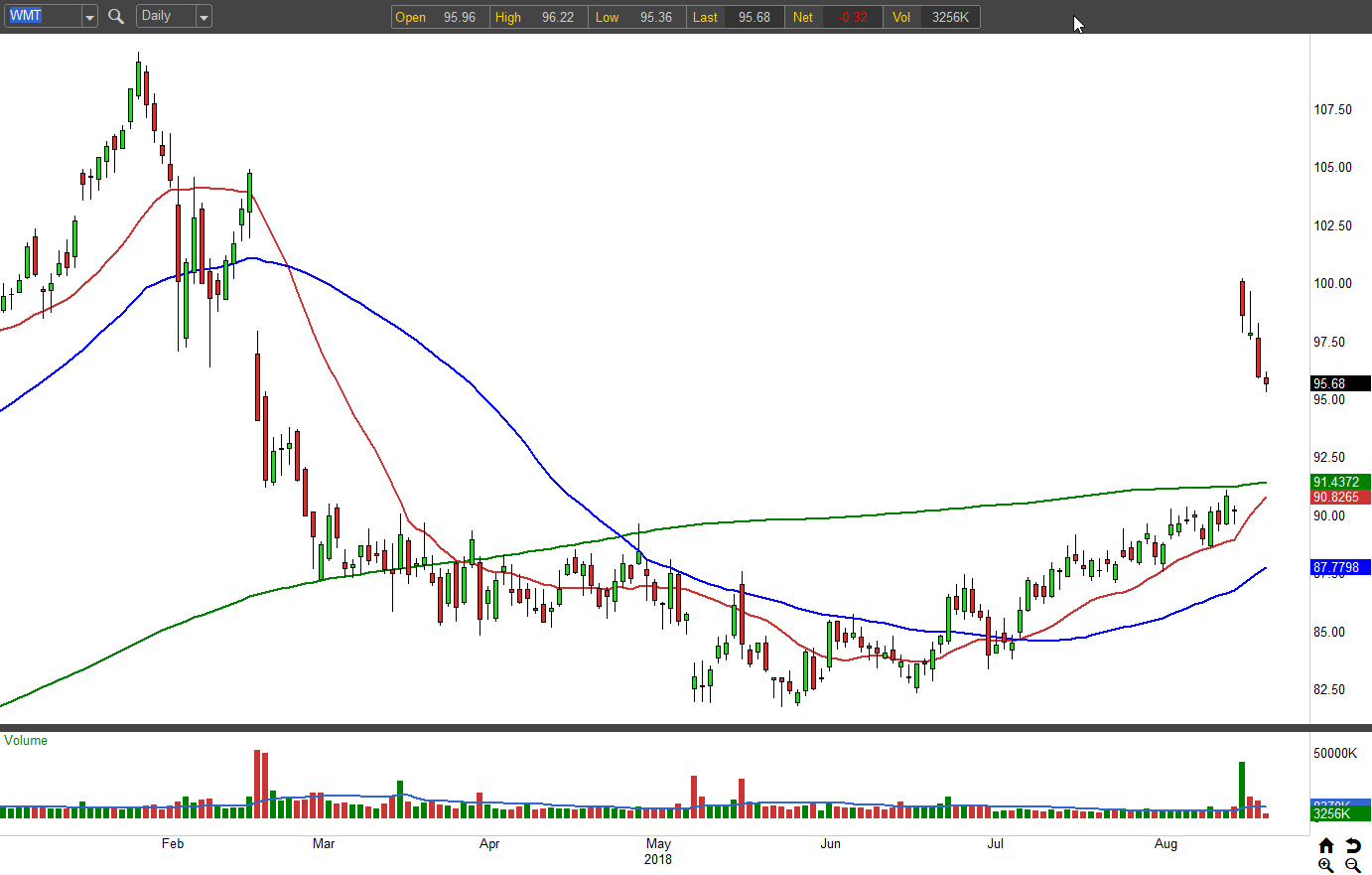The width and height of the screenshot is (1372, 875).
Task: Click the Apr date axis label
Action: click(489, 844)
